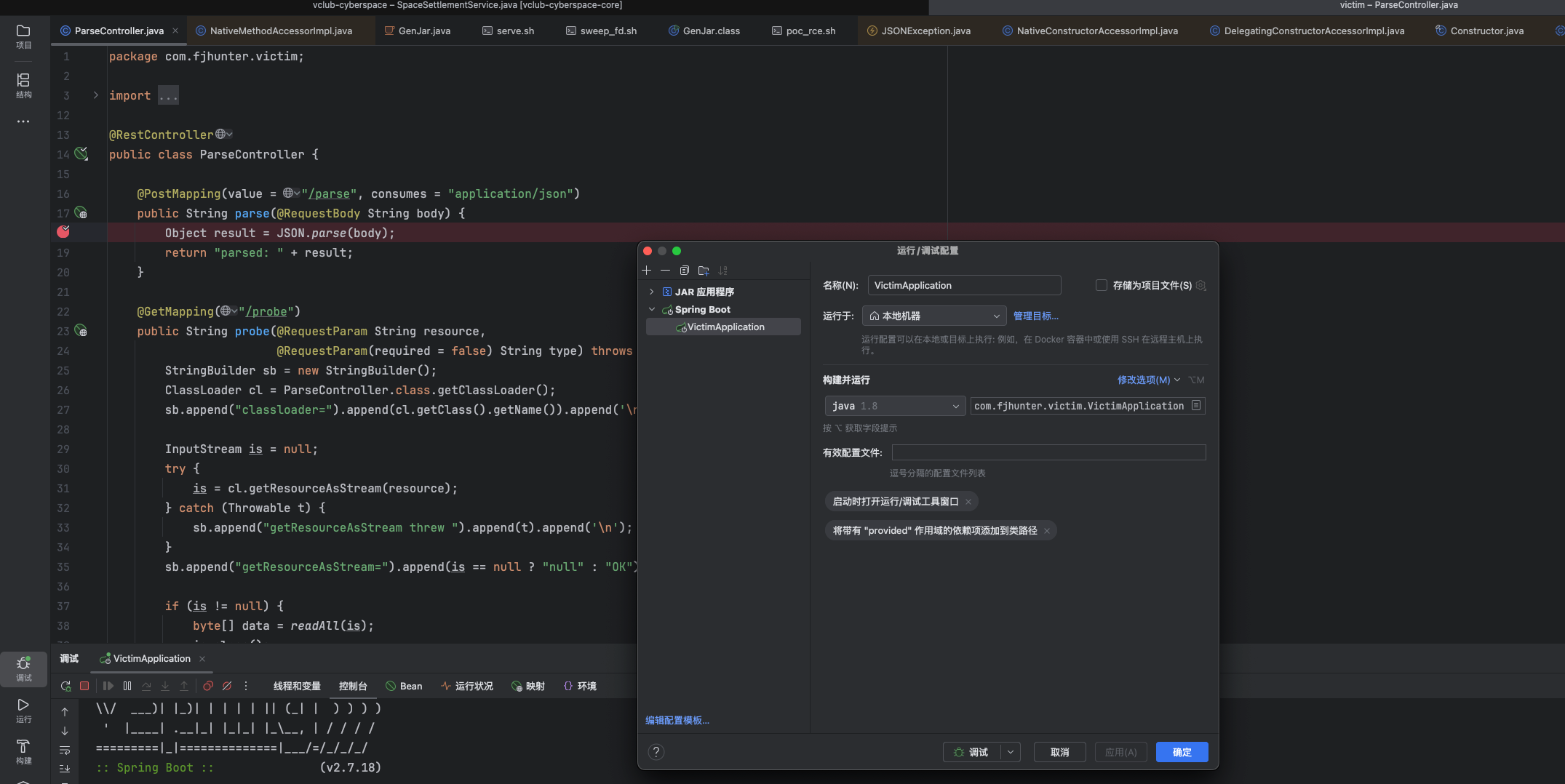Add new run configuration with plus icon

point(646,271)
